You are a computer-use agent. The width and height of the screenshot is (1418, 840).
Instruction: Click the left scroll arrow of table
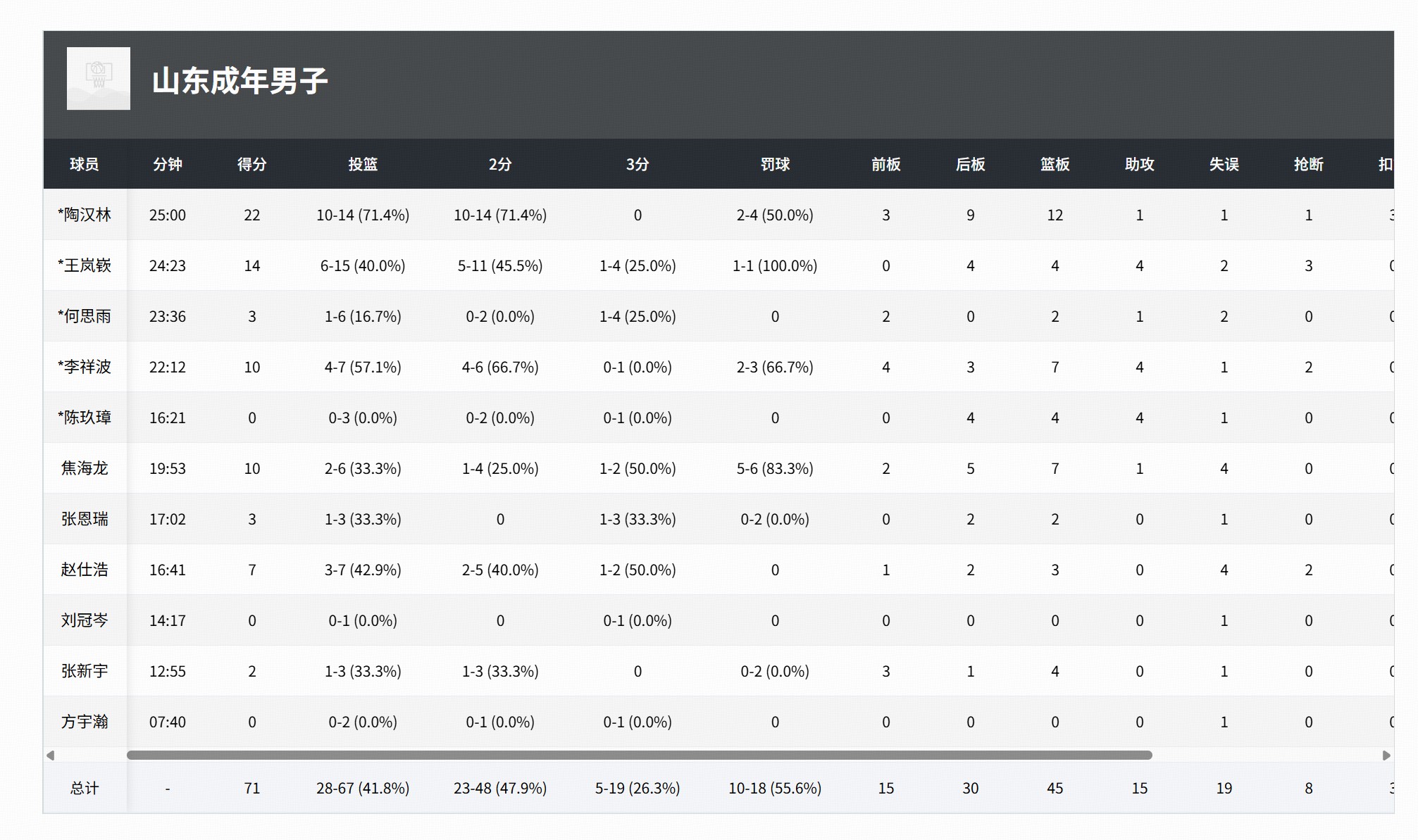[50, 756]
